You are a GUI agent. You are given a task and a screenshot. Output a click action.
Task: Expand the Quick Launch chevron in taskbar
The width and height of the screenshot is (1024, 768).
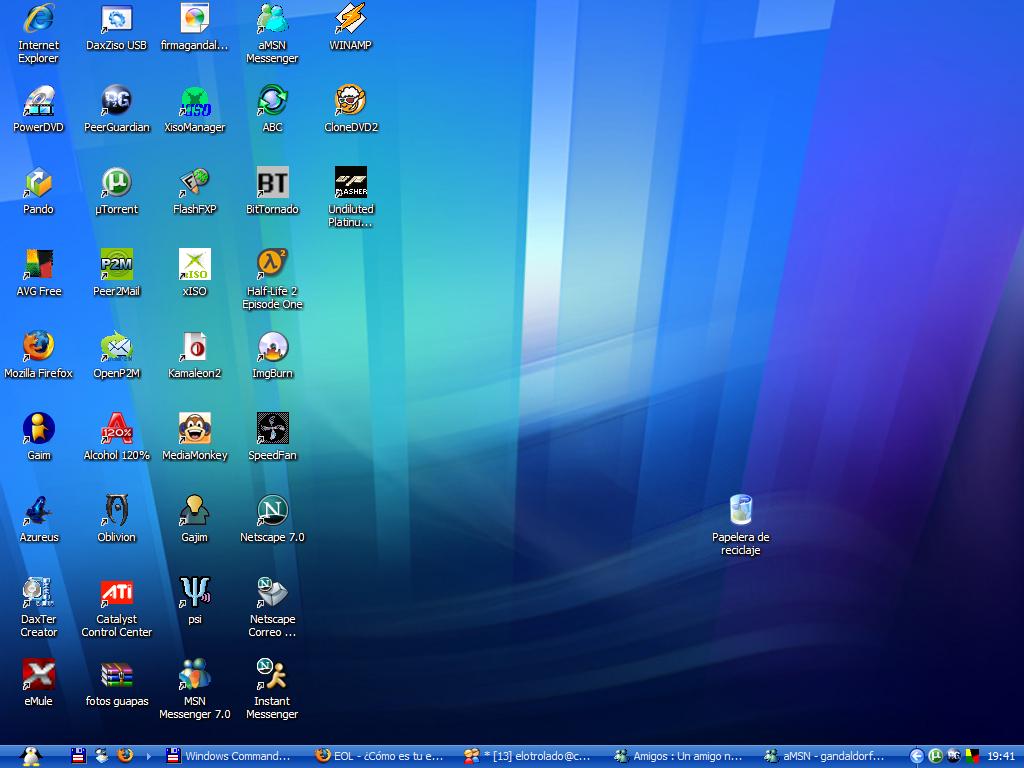pos(149,756)
